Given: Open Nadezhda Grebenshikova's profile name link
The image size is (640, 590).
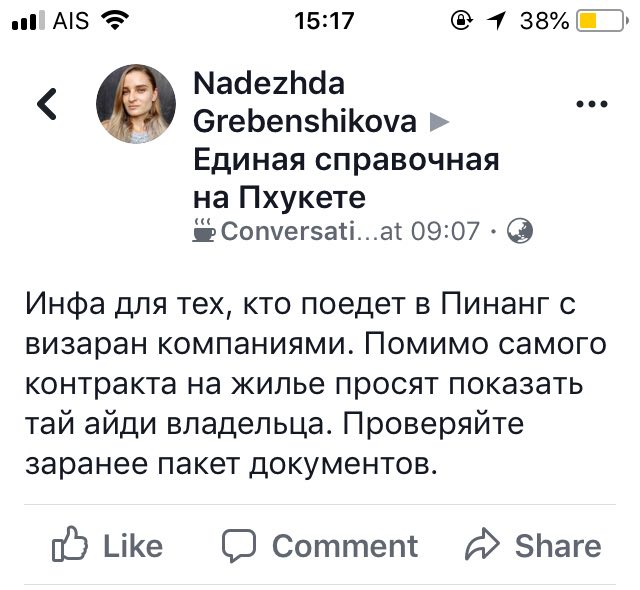Looking at the screenshot, I should (300, 100).
